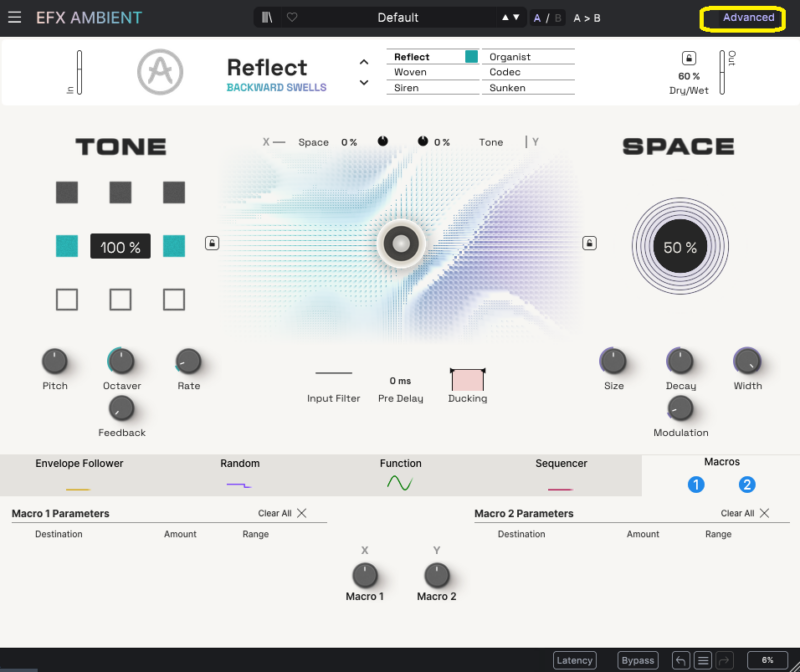
Task: Open the hamburger main menu
Action: click(14, 18)
